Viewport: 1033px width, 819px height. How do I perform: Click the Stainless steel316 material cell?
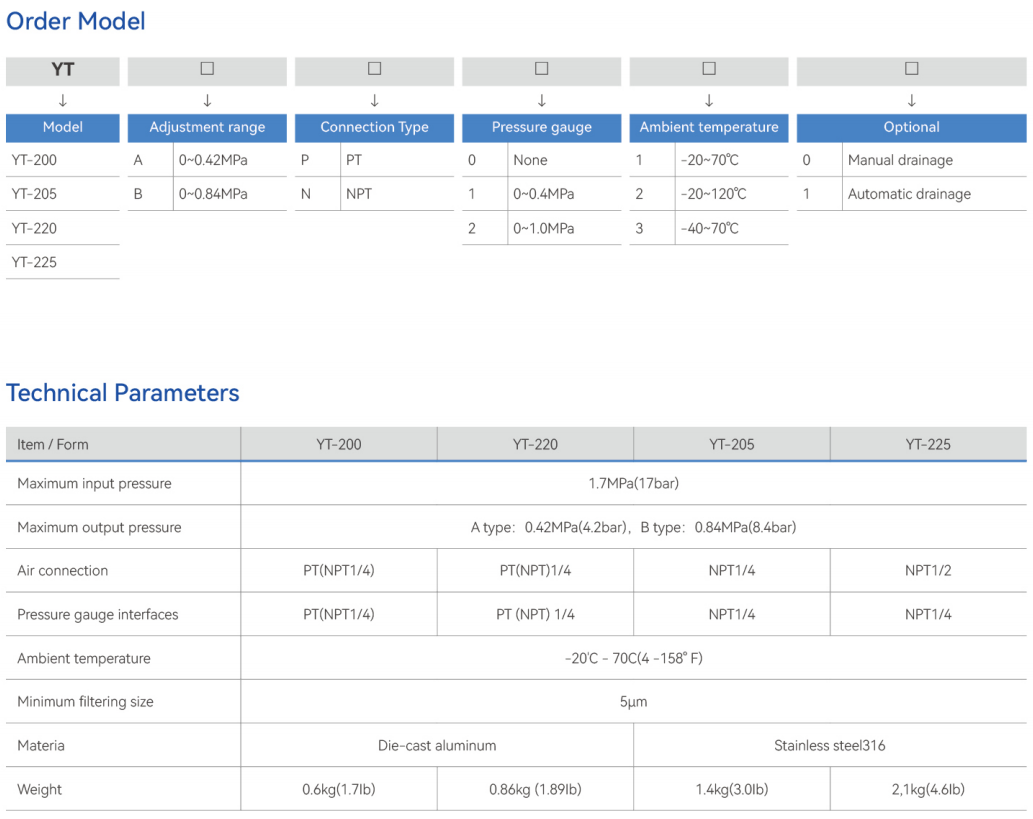click(x=829, y=745)
